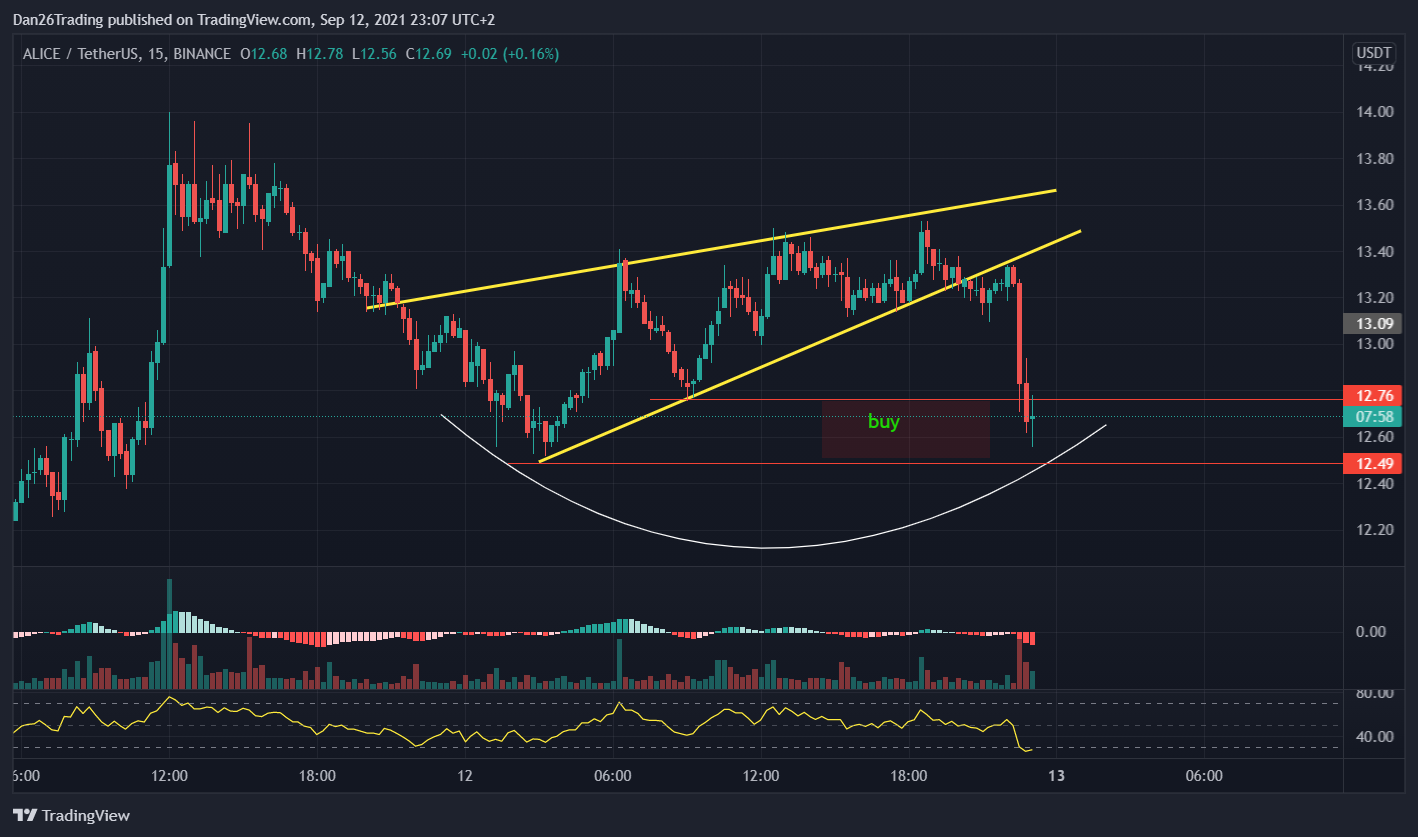Click the 13.00 price axis value
Screen dimensions: 1418x837
(x=1374, y=344)
